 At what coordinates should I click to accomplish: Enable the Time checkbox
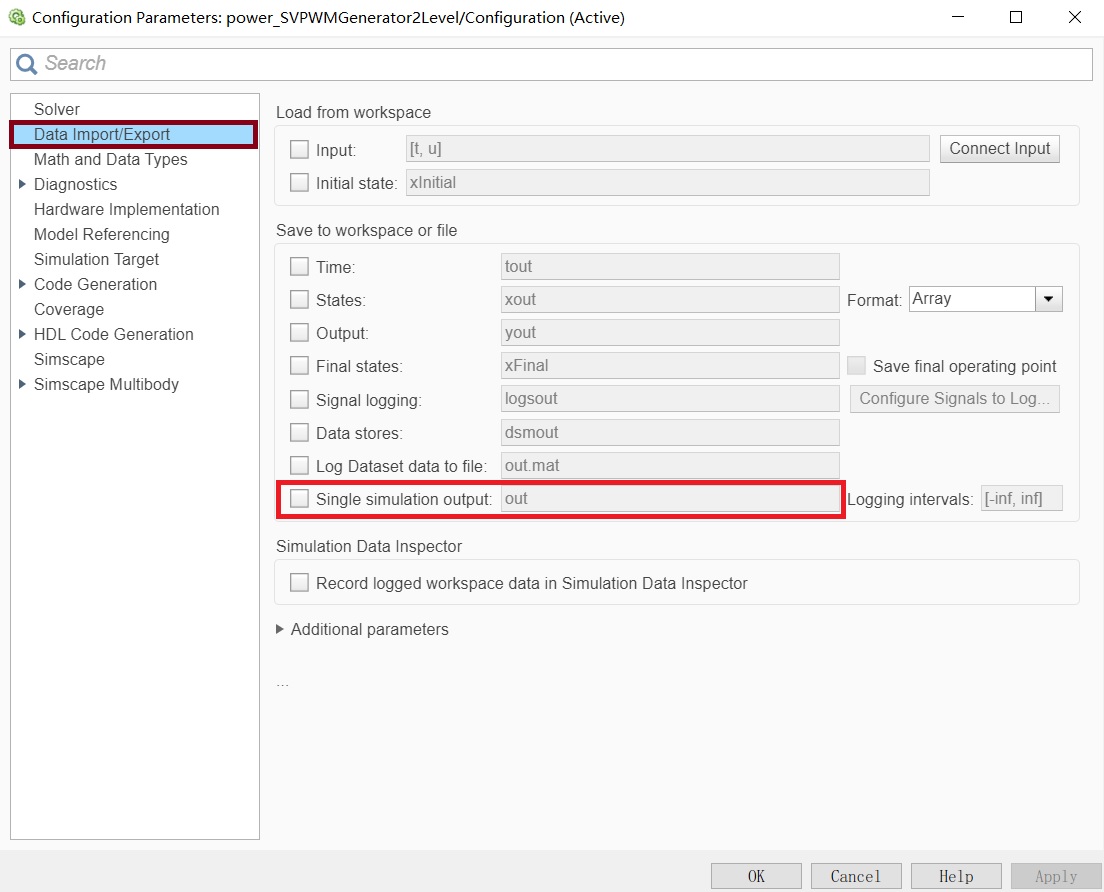coord(299,266)
